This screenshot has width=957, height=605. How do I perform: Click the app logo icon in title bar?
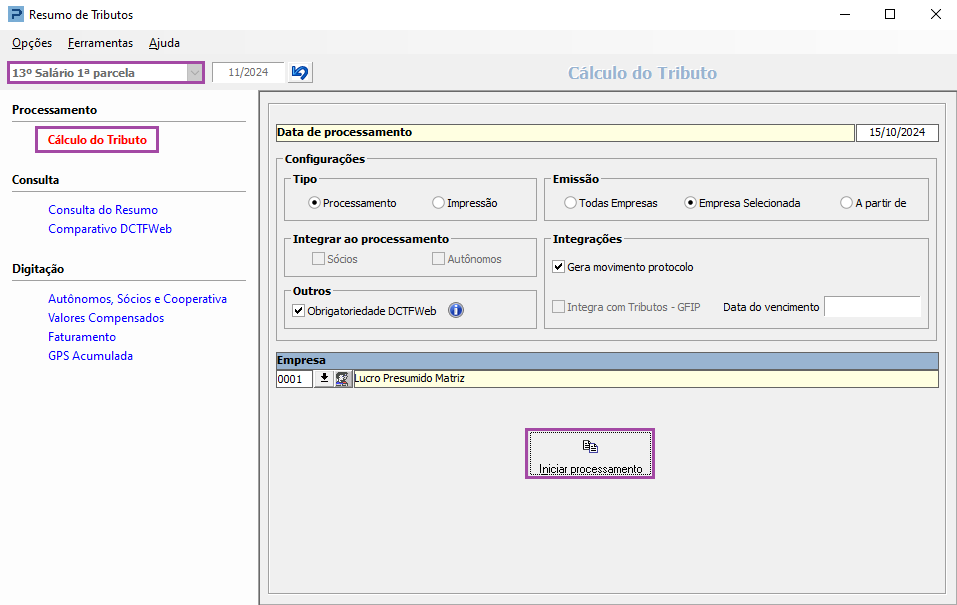[15, 15]
